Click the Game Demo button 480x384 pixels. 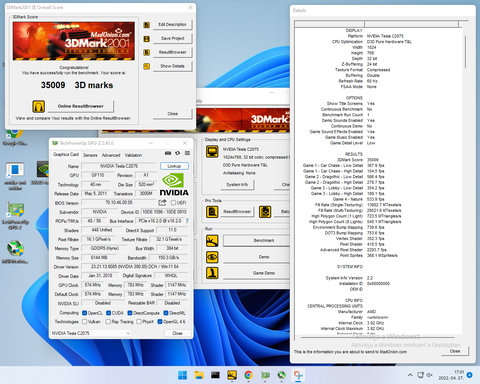257,273
